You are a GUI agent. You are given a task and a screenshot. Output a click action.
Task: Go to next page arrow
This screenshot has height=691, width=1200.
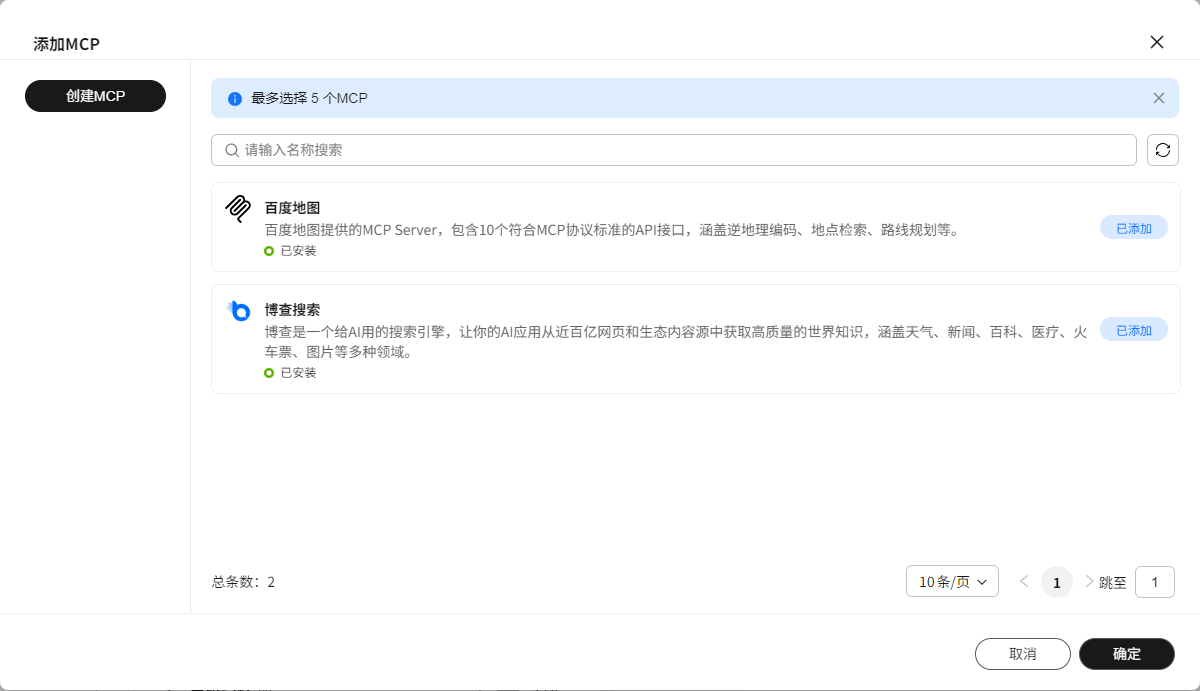(x=1089, y=581)
